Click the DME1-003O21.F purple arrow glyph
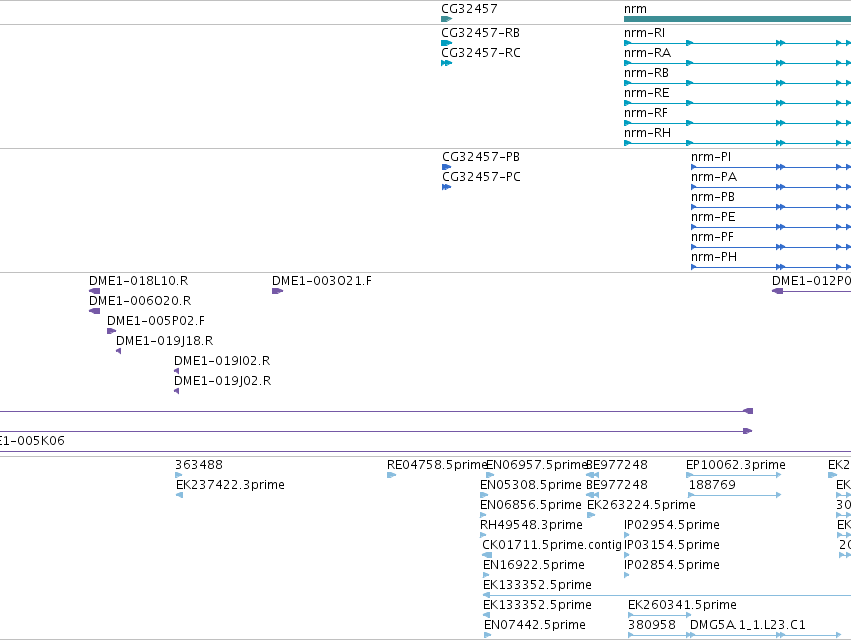Screen dimensions: 851x640 (277, 292)
